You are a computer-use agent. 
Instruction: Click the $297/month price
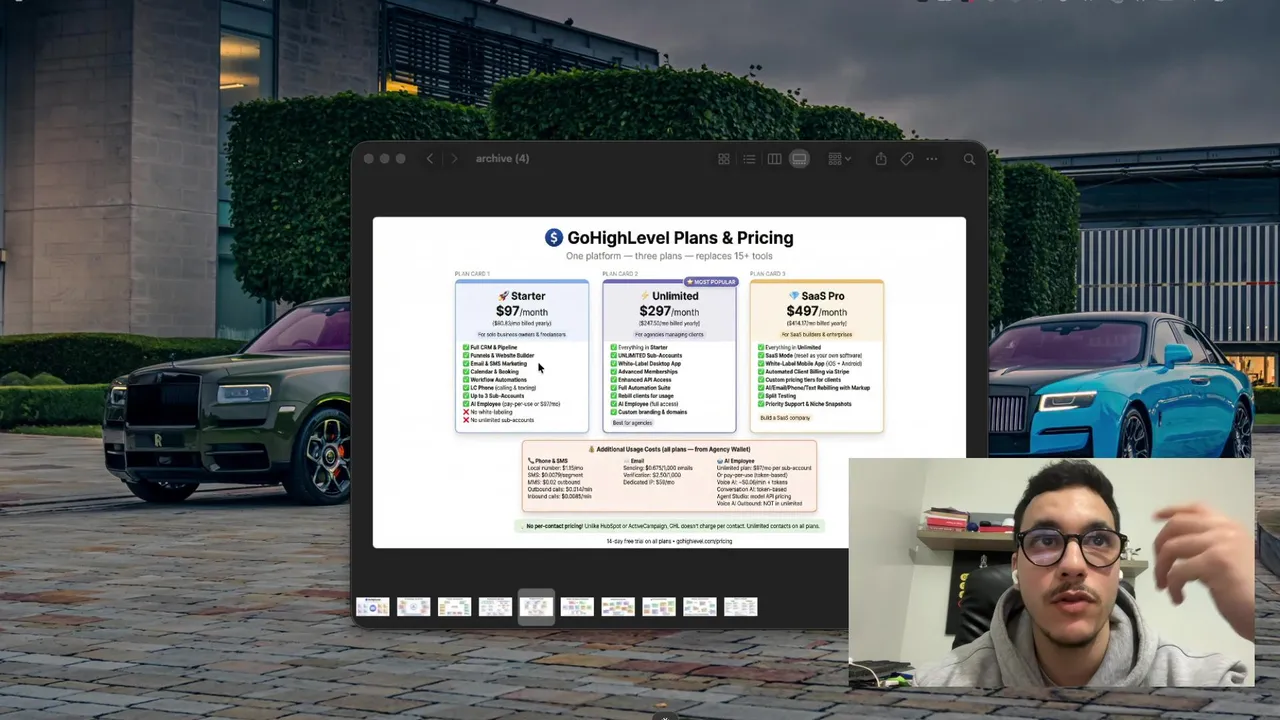669,312
